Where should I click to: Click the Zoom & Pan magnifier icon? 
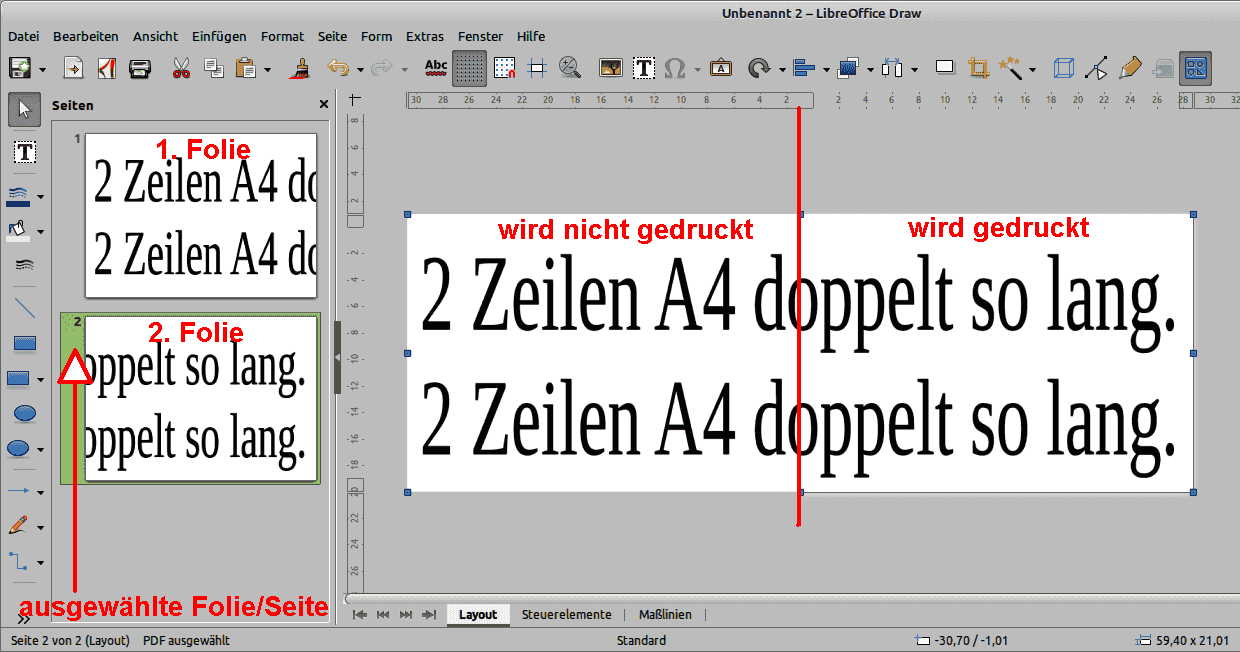point(570,68)
